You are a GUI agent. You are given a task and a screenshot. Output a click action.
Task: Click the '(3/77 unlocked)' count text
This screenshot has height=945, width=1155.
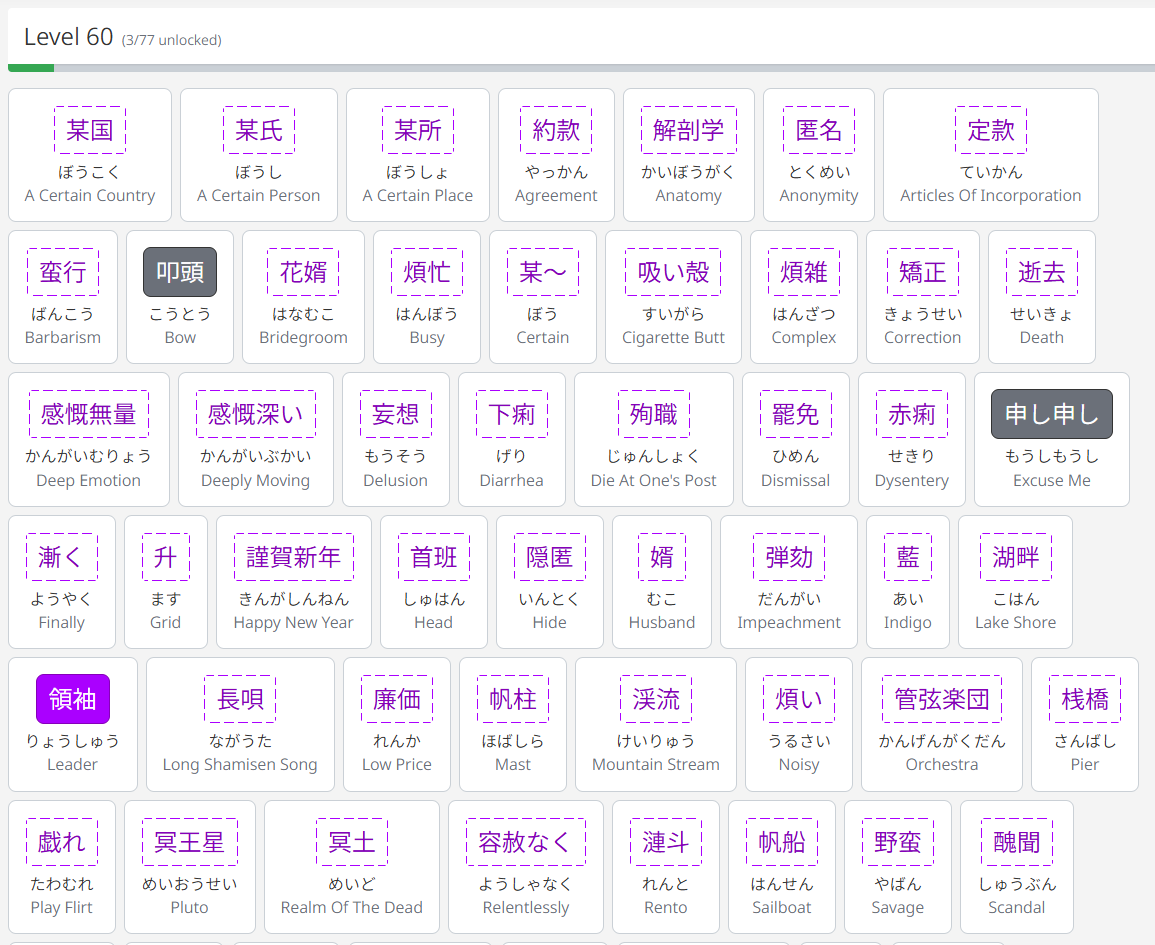click(172, 40)
